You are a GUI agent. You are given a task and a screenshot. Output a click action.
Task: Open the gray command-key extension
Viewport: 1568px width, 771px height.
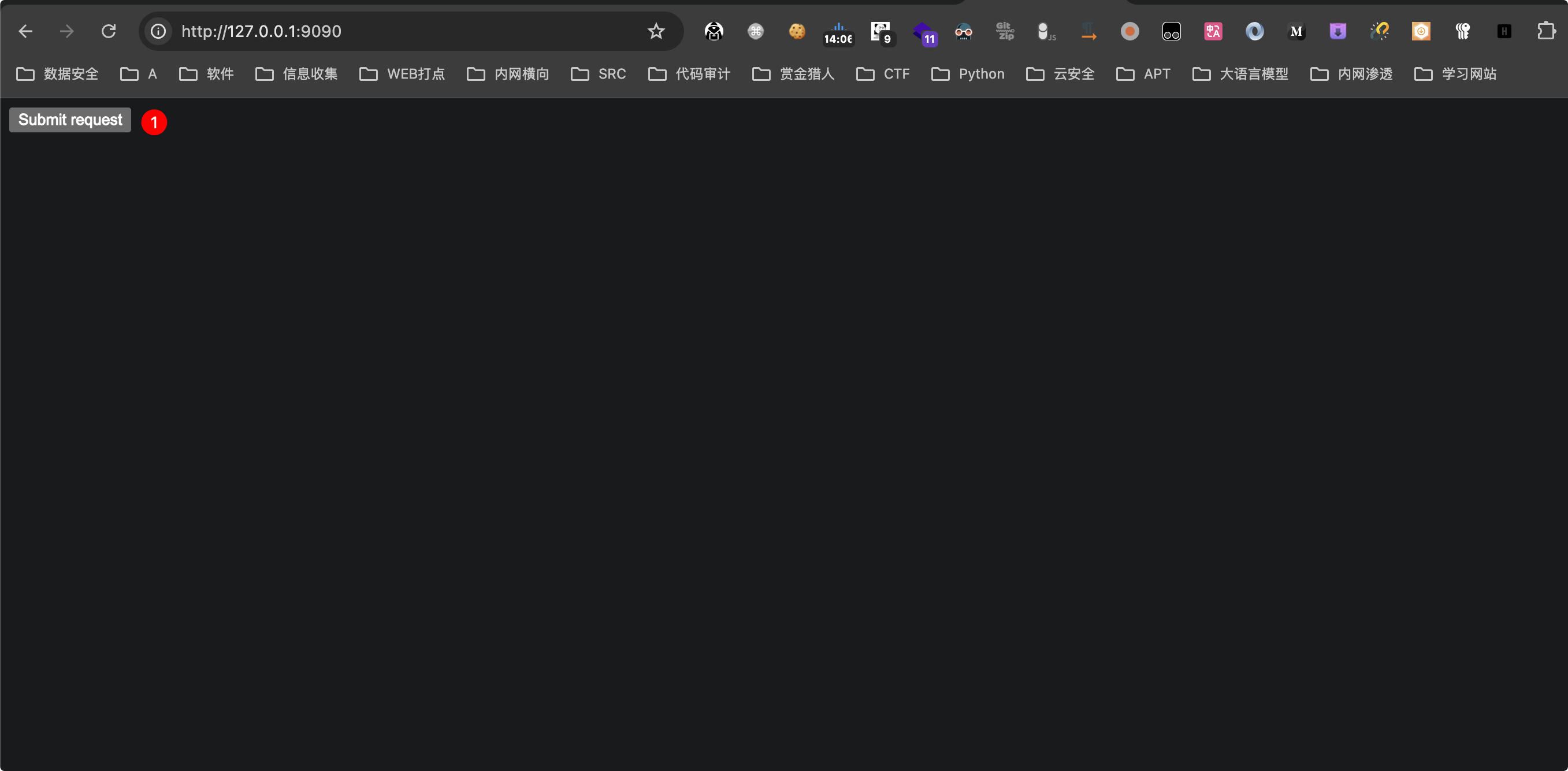(755, 31)
